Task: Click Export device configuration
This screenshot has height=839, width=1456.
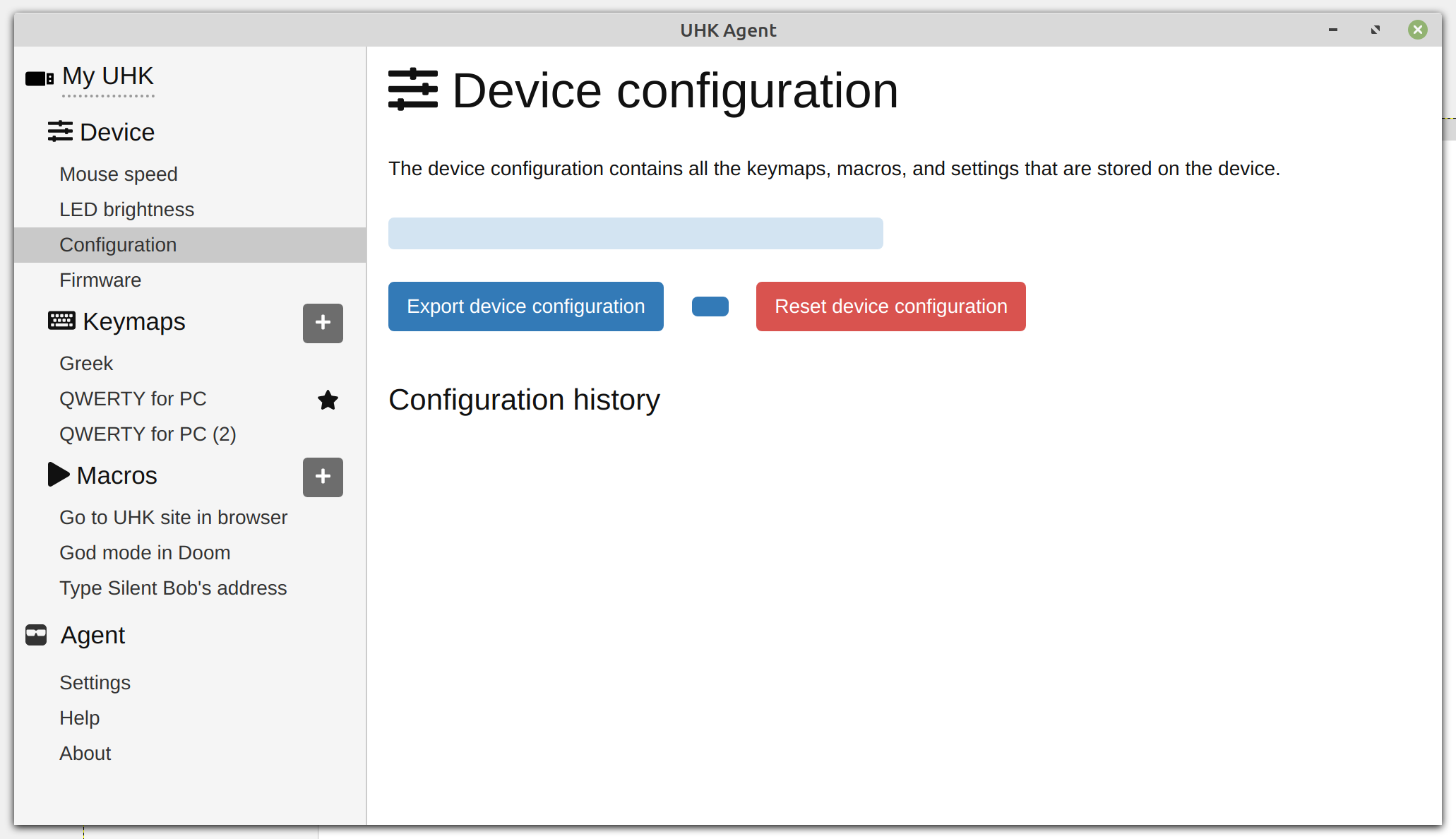Action: [525, 306]
